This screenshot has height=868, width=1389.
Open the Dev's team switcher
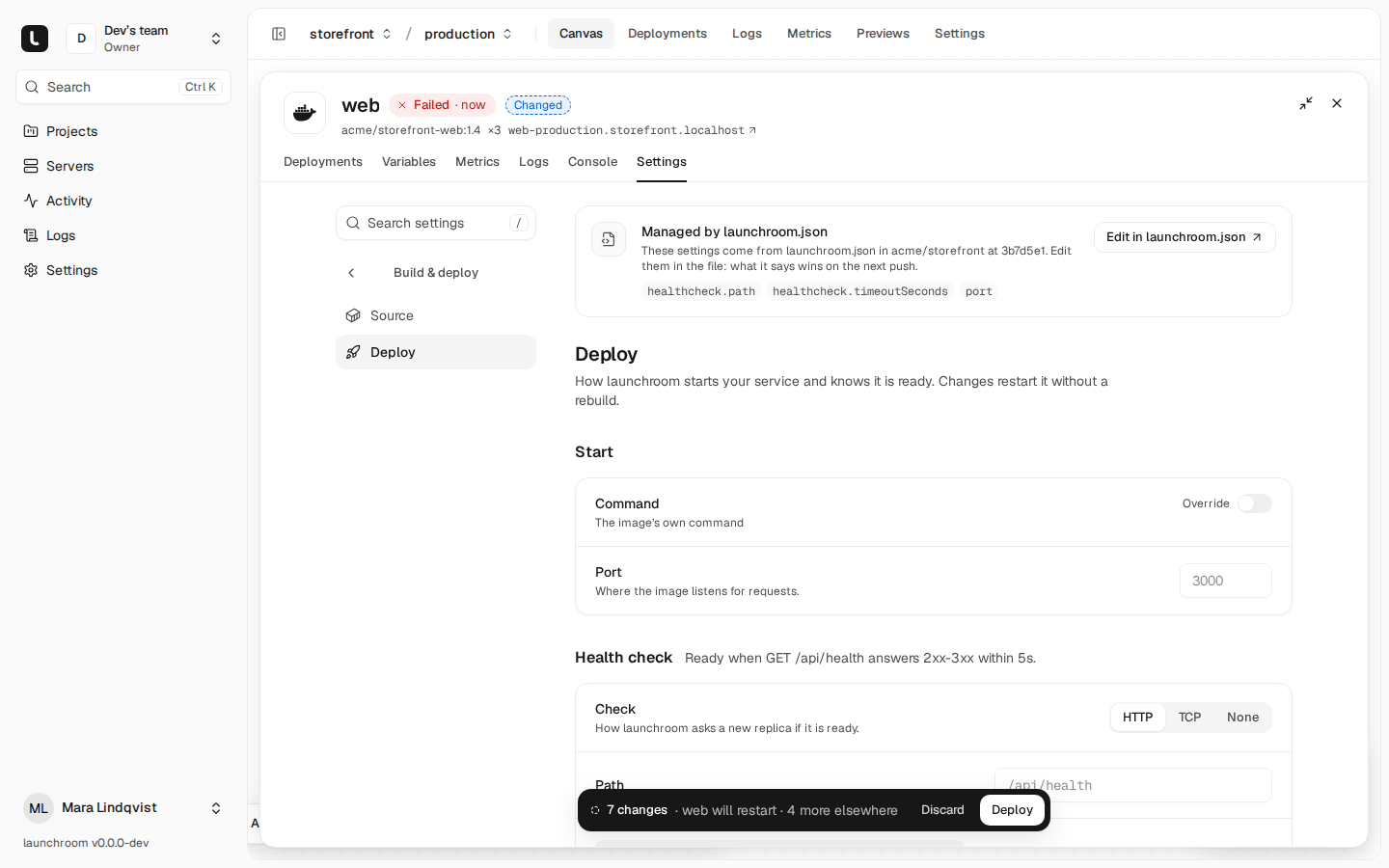pyautogui.click(x=146, y=39)
